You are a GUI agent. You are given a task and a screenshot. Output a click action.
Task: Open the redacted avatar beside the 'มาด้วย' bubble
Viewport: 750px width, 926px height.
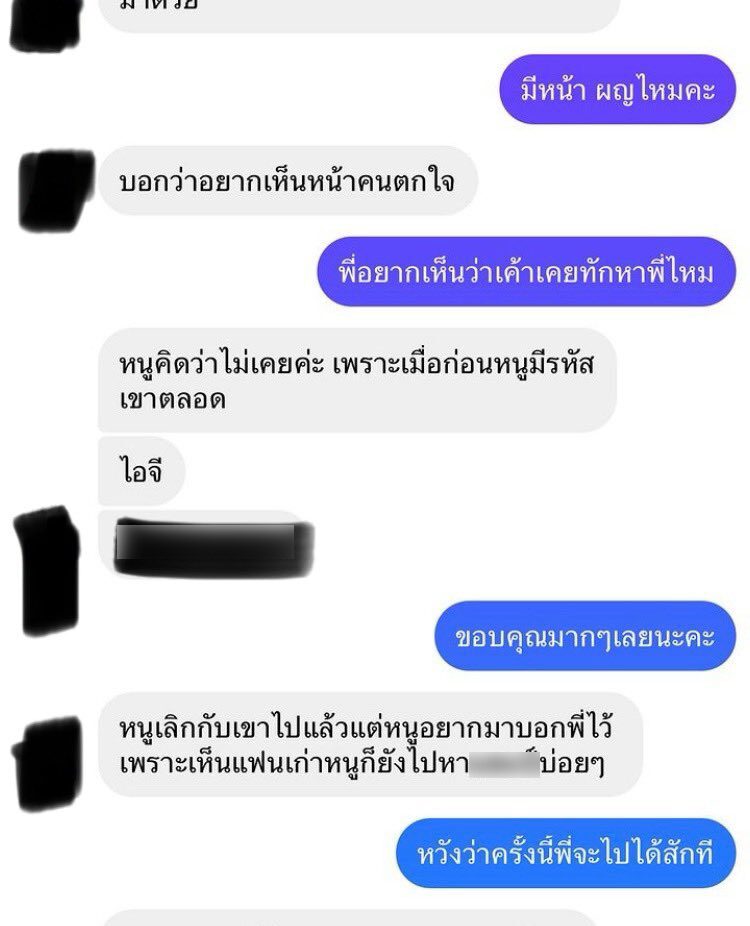point(45,24)
